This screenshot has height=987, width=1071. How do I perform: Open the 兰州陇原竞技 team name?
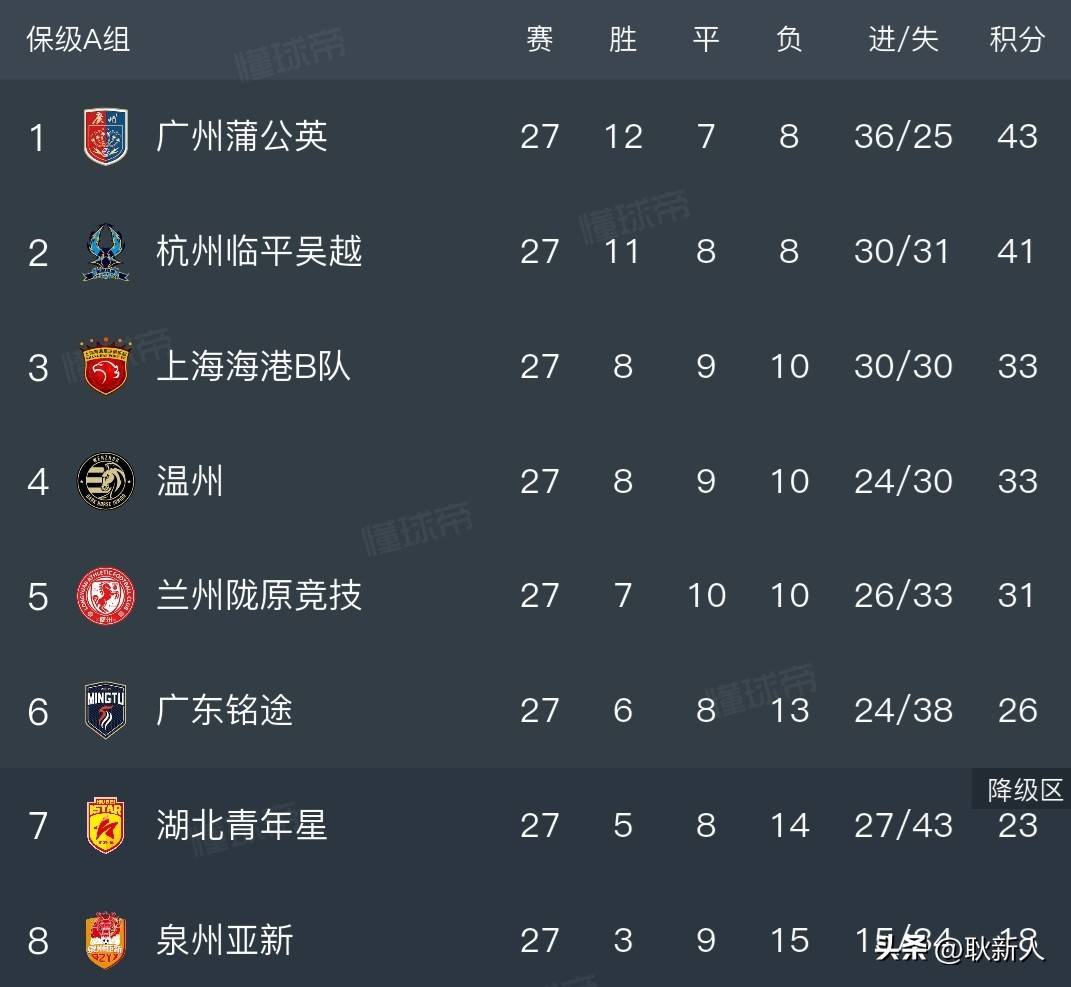tap(259, 596)
